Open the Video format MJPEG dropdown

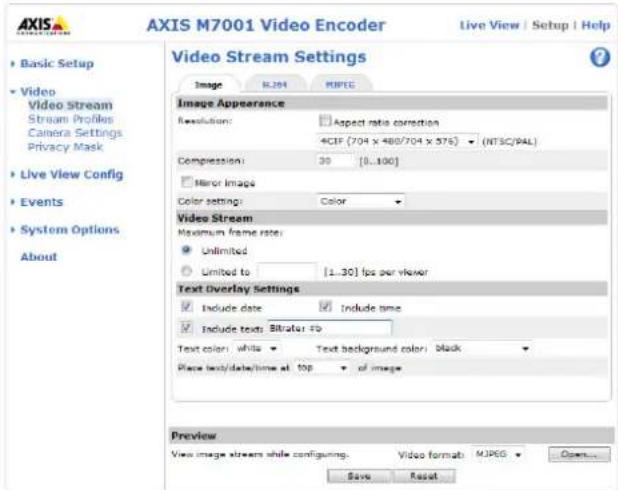coord(498,454)
